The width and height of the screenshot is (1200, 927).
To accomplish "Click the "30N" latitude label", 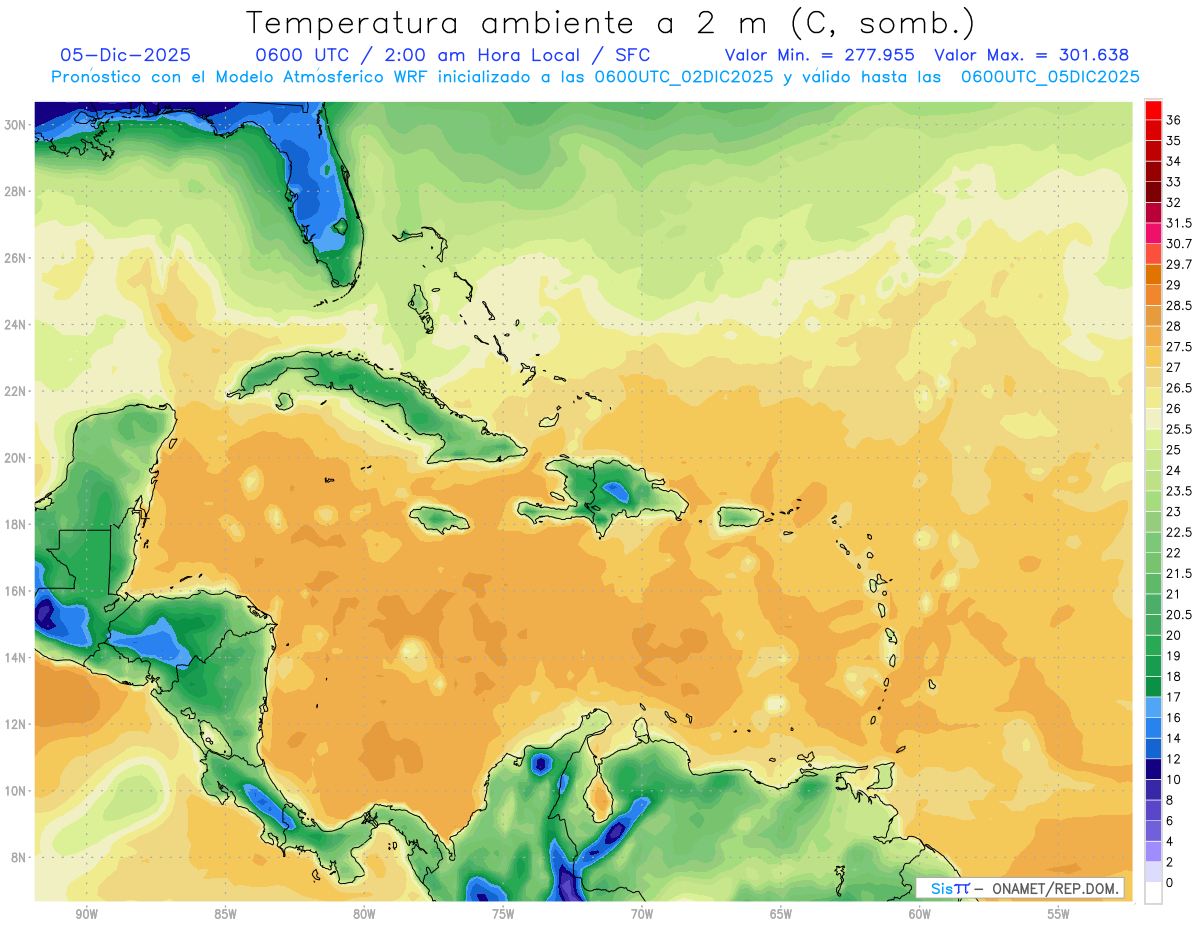I will 15,125.
